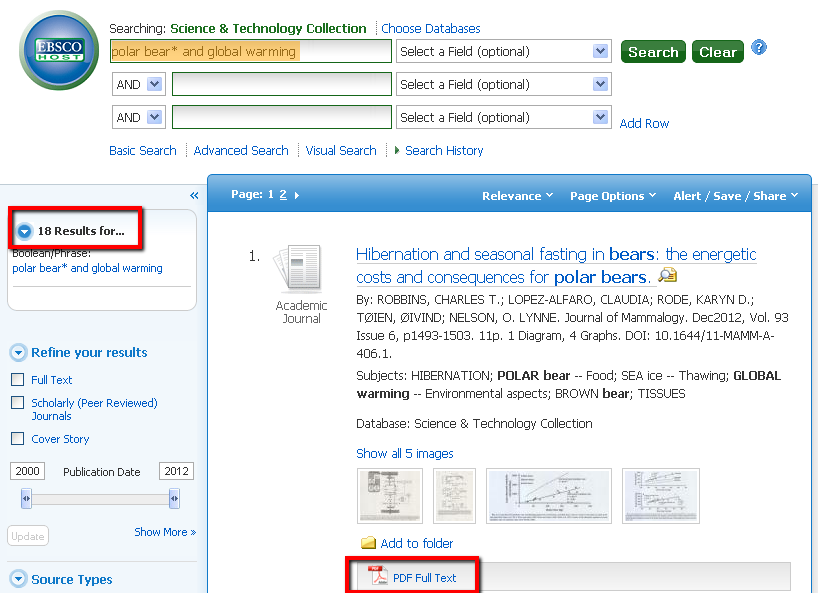This screenshot has height=593, width=818.
Task: Click the Add to folder icon
Action: coord(368,543)
